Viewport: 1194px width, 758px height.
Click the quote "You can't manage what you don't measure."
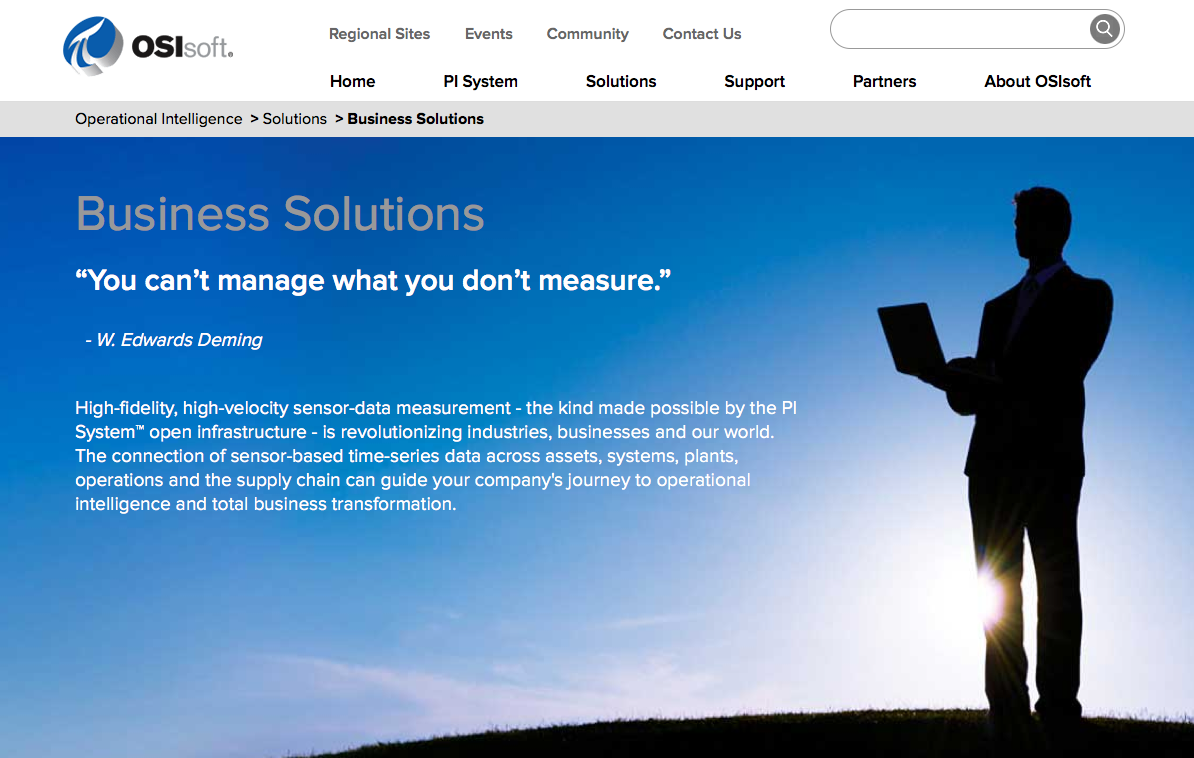[x=373, y=280]
